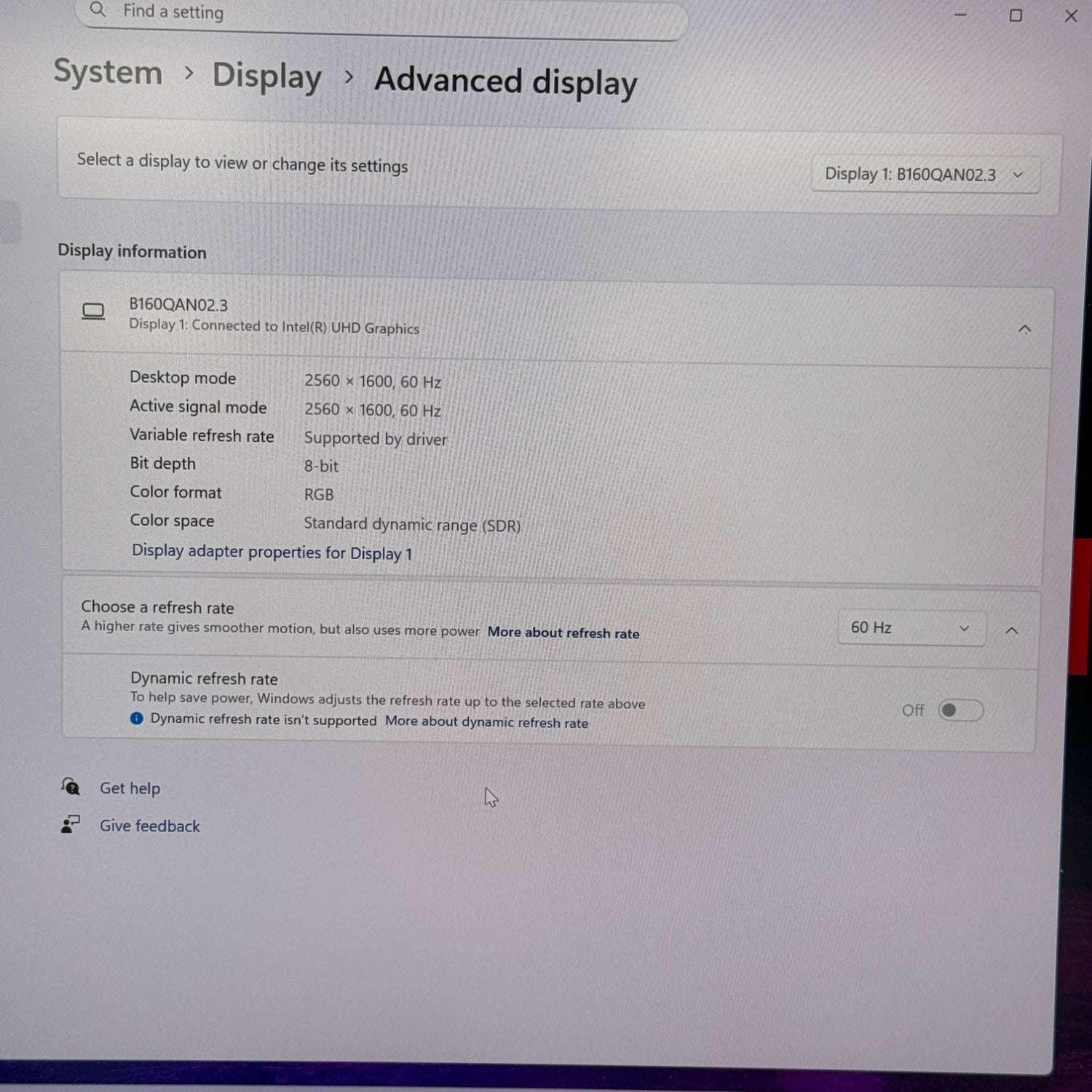This screenshot has width=1092, height=1092.
Task: Enable the Dynamic refresh rate toggle
Action: coord(960,710)
